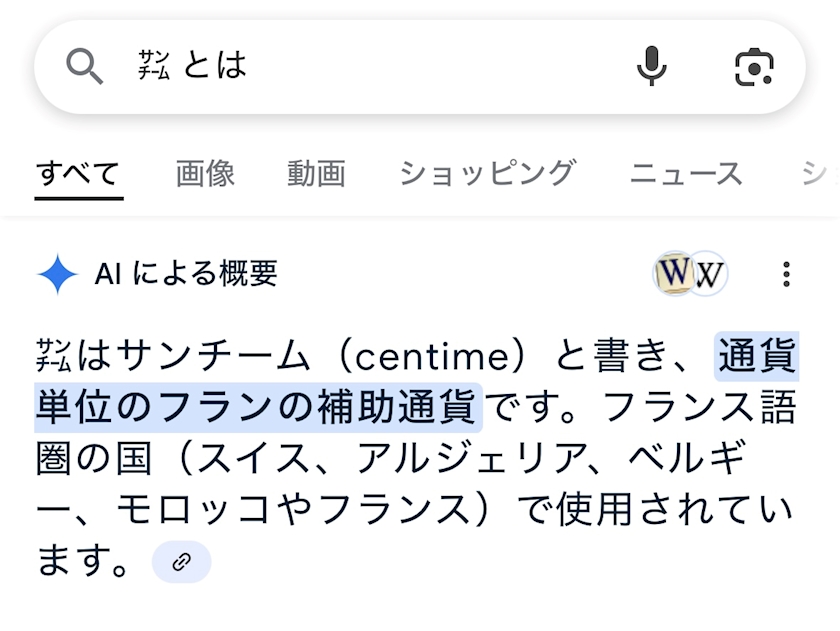Go to the ニュース tab

(x=686, y=173)
